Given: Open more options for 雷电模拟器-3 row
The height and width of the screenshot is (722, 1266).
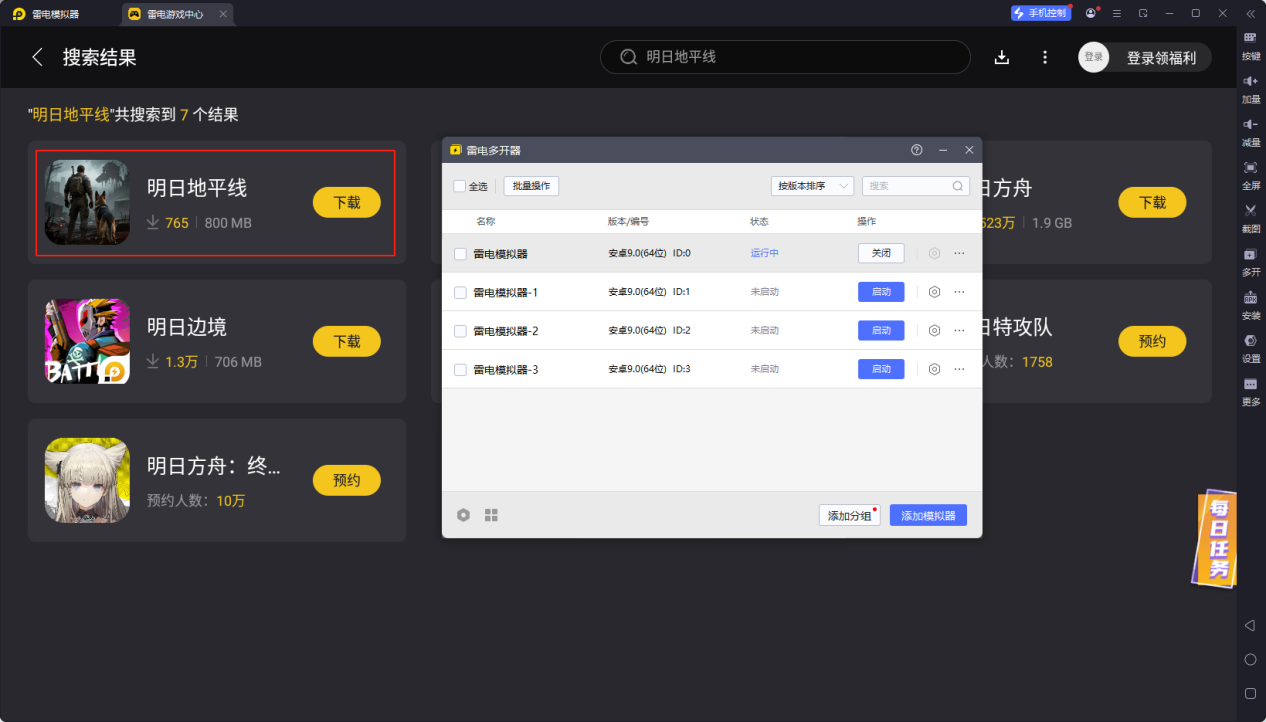Looking at the screenshot, I should (959, 369).
